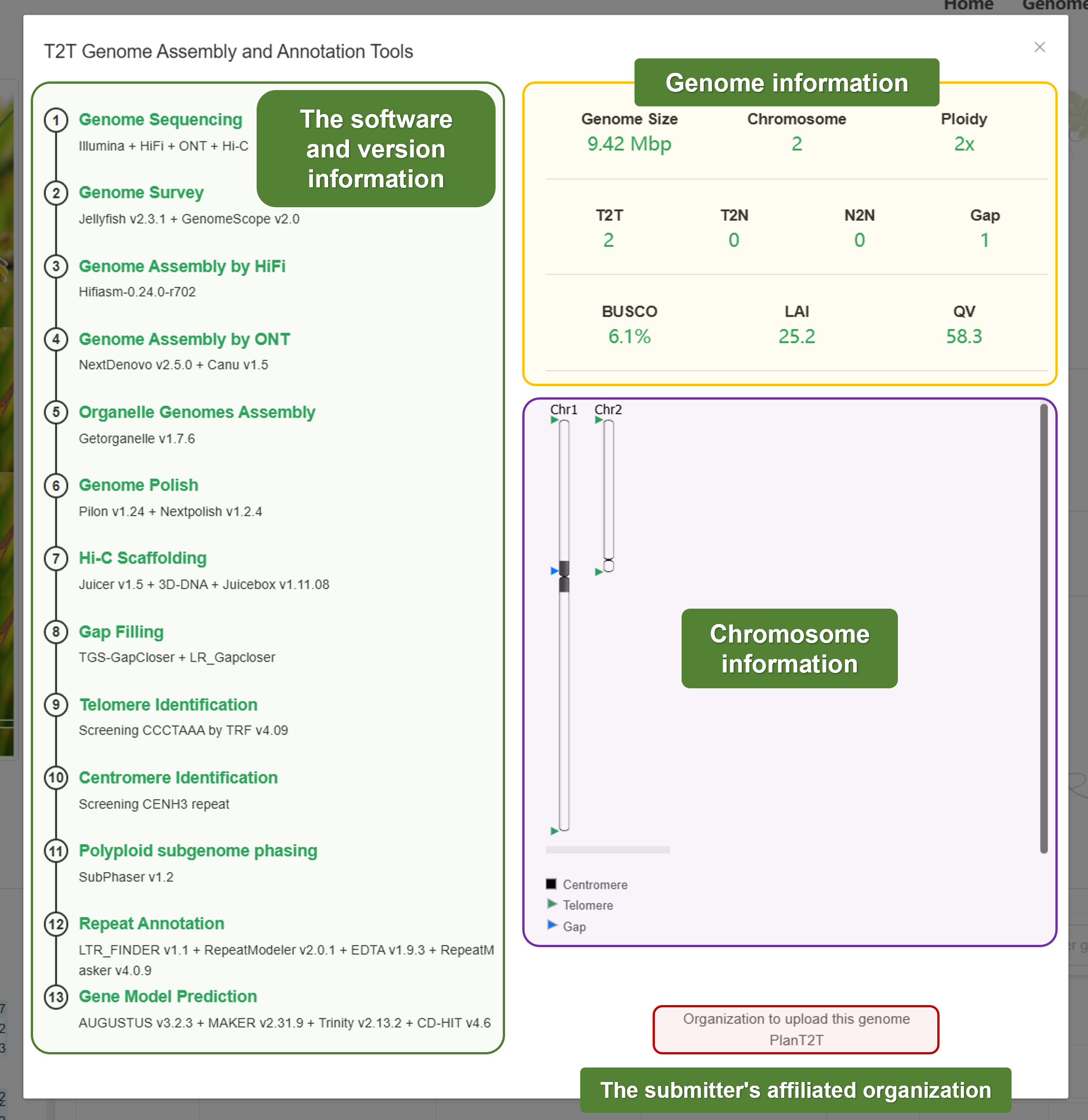This screenshot has width=1088, height=1120.
Task: Click step 1 circle Genome Sequencing
Action: [56, 120]
